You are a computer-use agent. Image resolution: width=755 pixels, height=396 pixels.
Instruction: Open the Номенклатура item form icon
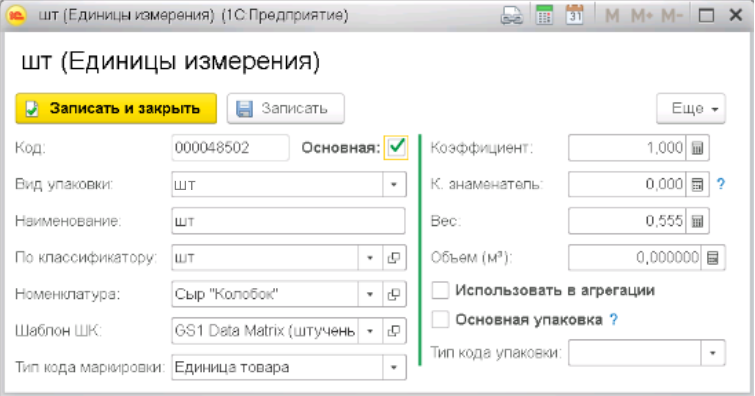(x=394, y=294)
